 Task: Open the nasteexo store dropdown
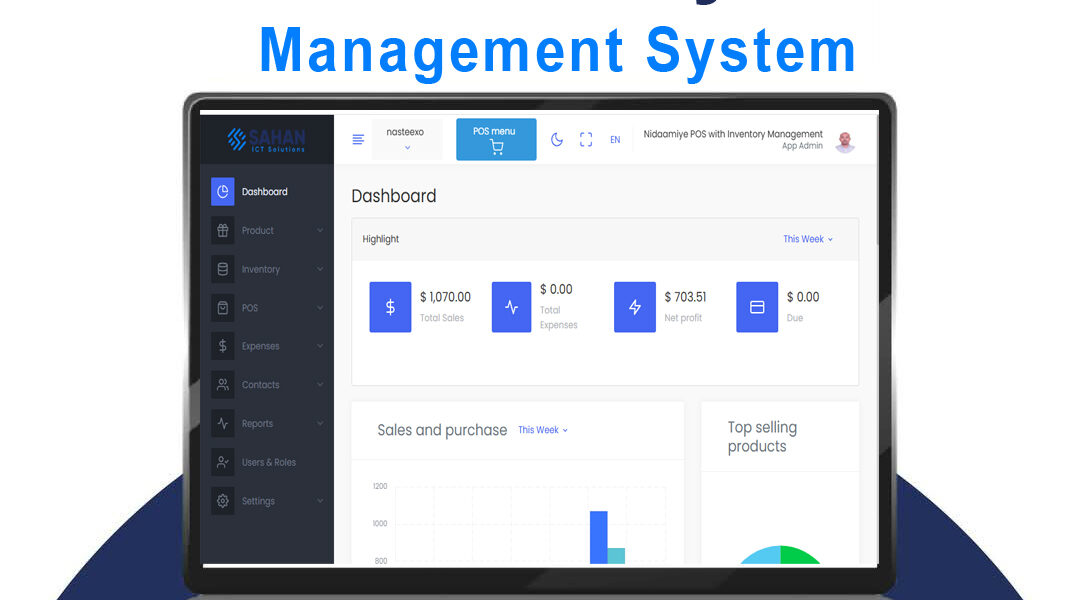[x=406, y=139]
